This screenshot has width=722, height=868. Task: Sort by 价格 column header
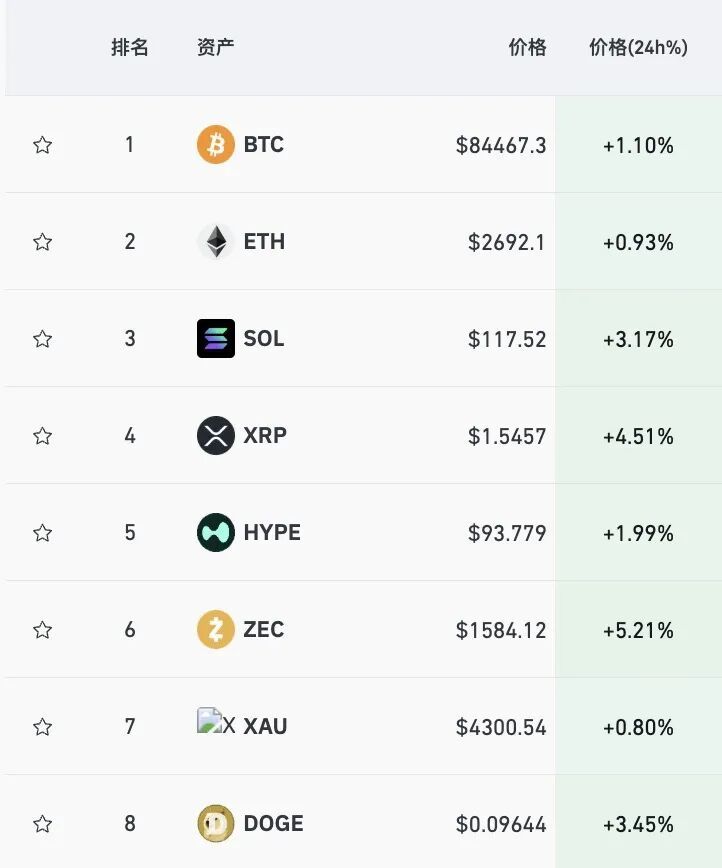[x=528, y=47]
